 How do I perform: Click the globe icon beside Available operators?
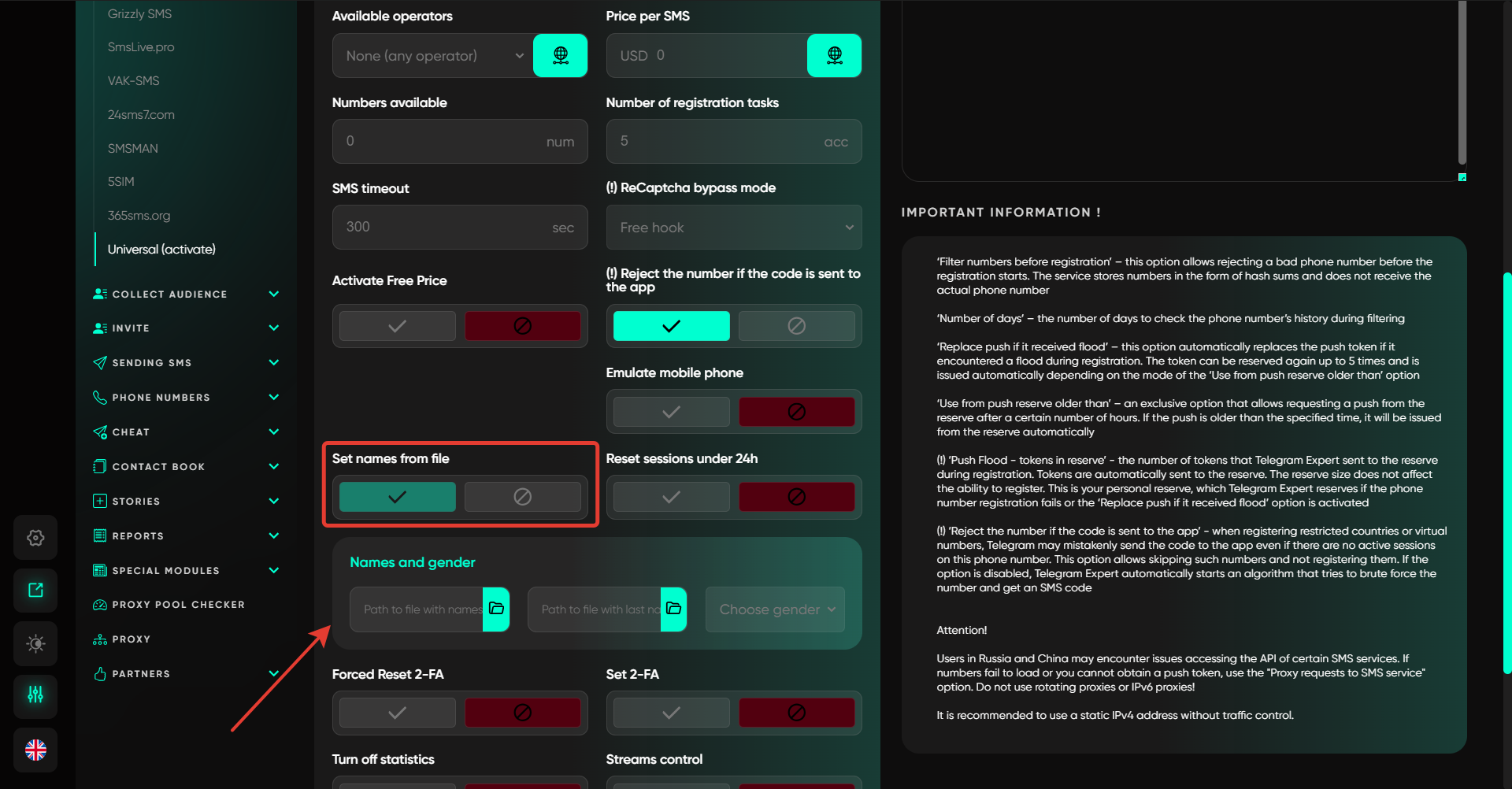pyautogui.click(x=560, y=55)
